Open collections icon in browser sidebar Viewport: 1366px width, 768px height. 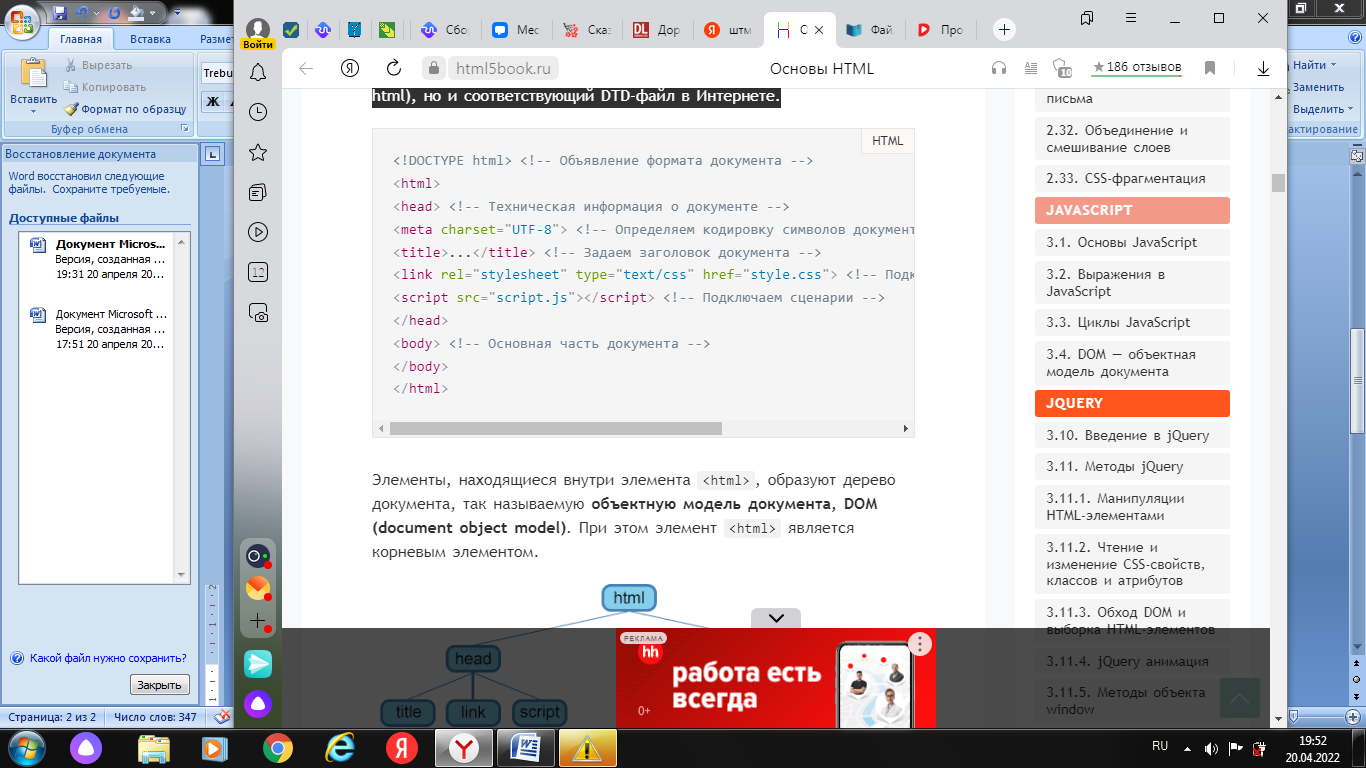(258, 192)
